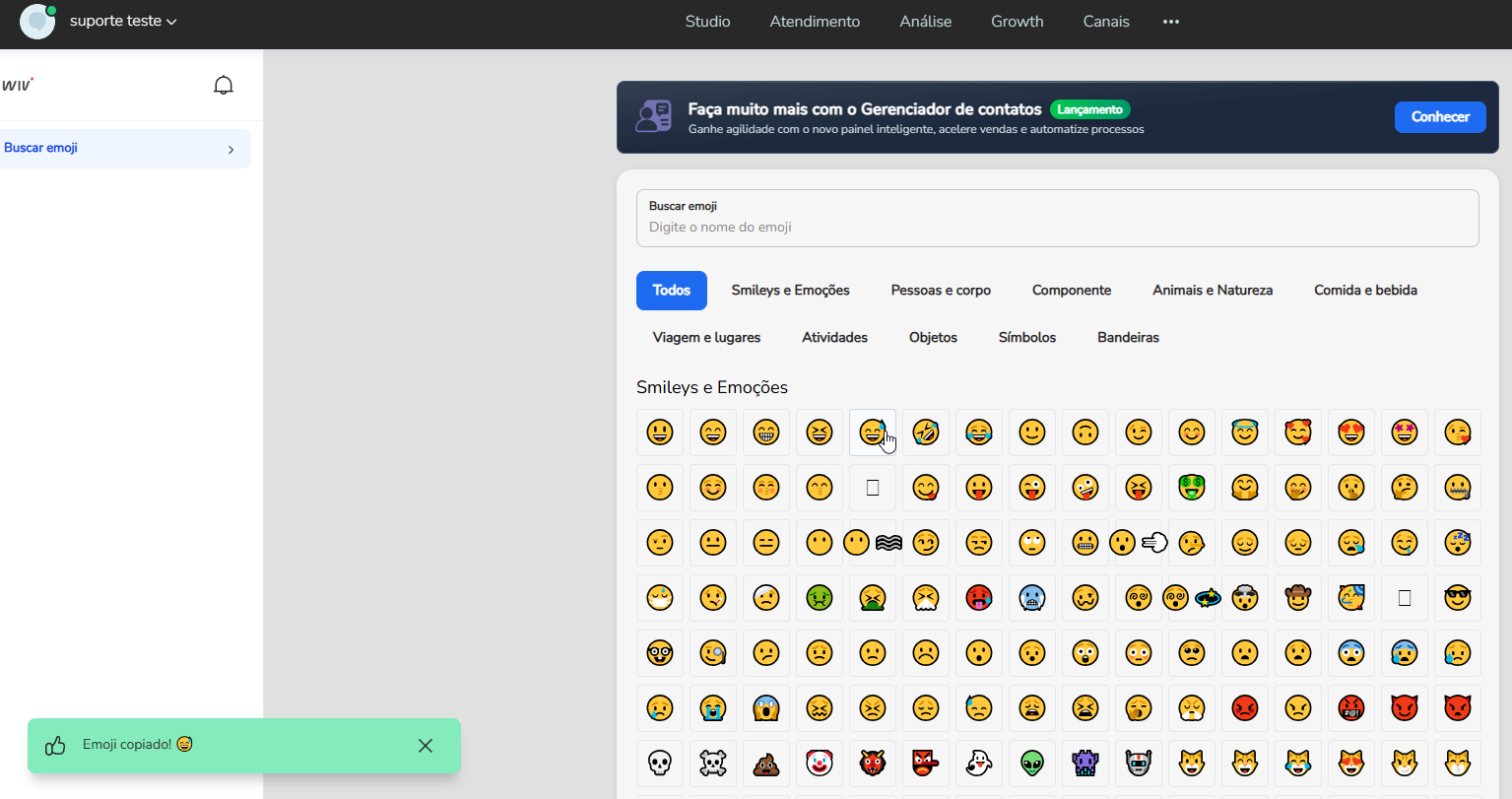This screenshot has height=799, width=1512.
Task: Switch to the Growth menu
Action: [1018, 22]
